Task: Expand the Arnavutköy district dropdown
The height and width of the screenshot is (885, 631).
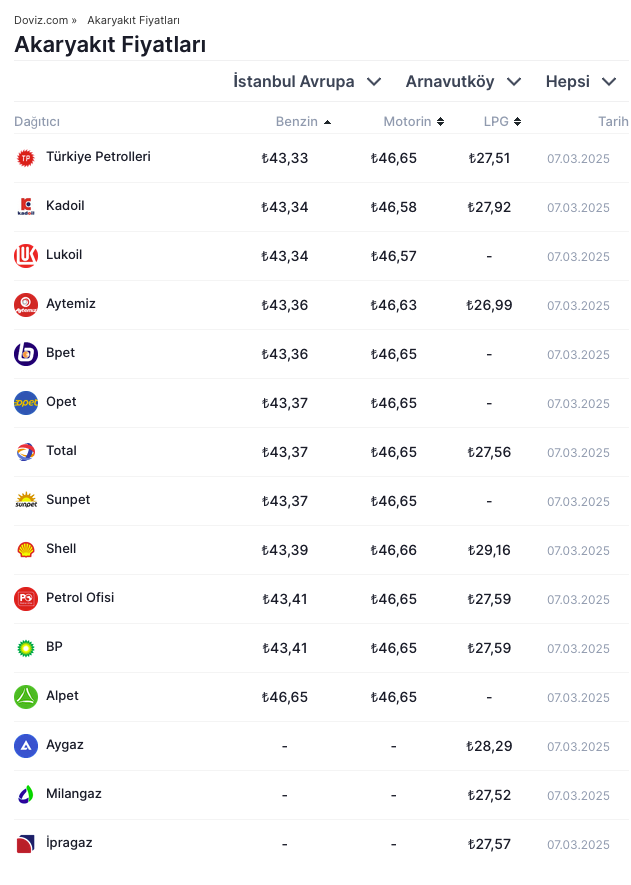Action: coord(463,82)
